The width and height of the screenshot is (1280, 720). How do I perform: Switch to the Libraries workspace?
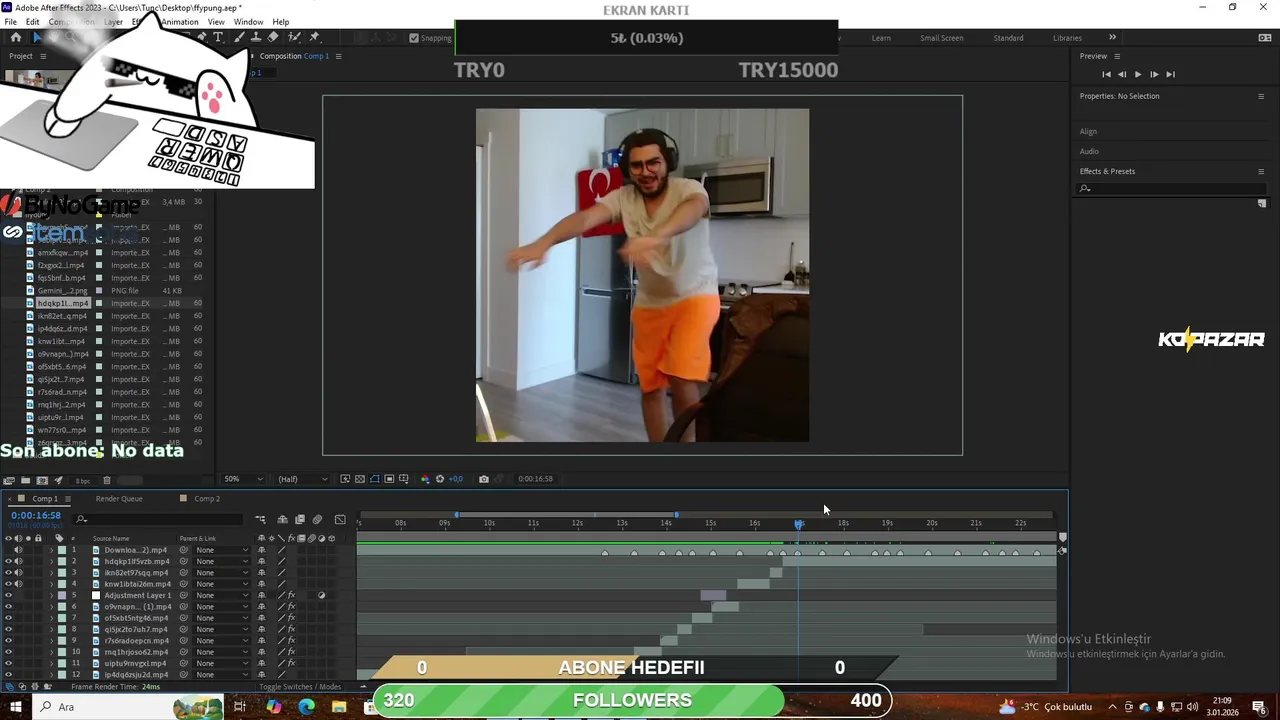[x=1067, y=38]
